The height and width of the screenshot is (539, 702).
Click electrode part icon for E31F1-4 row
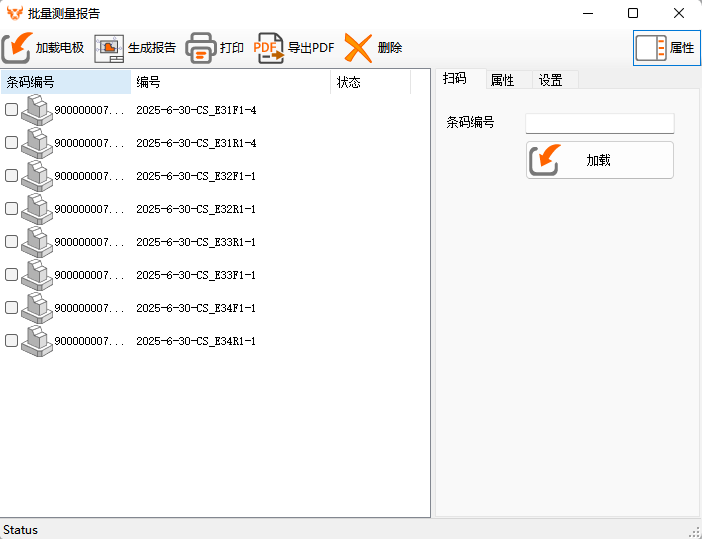point(37,110)
